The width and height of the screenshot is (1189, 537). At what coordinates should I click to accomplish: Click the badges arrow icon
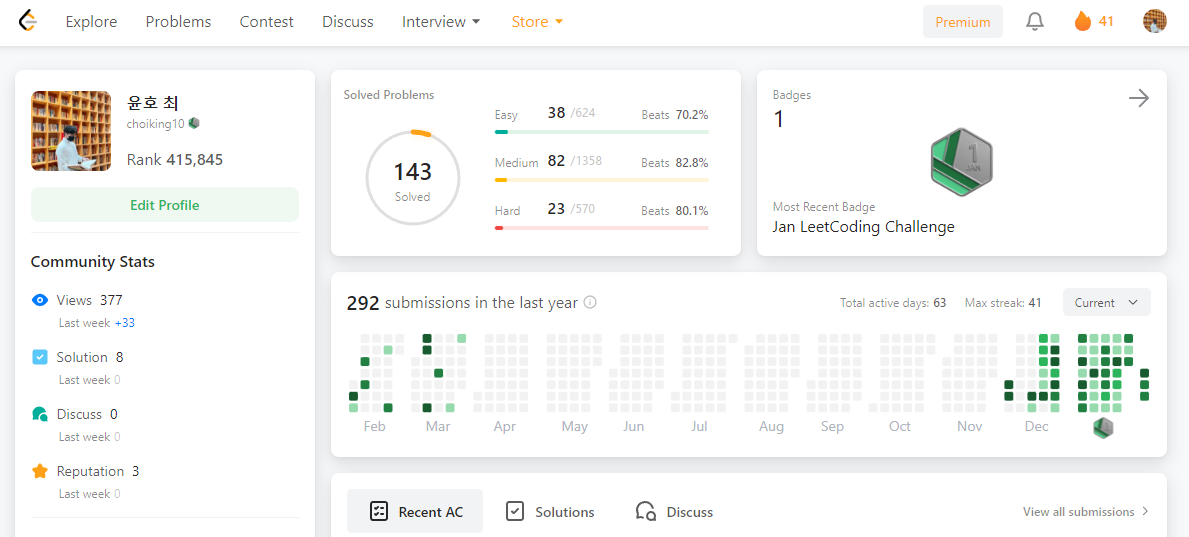(1139, 98)
